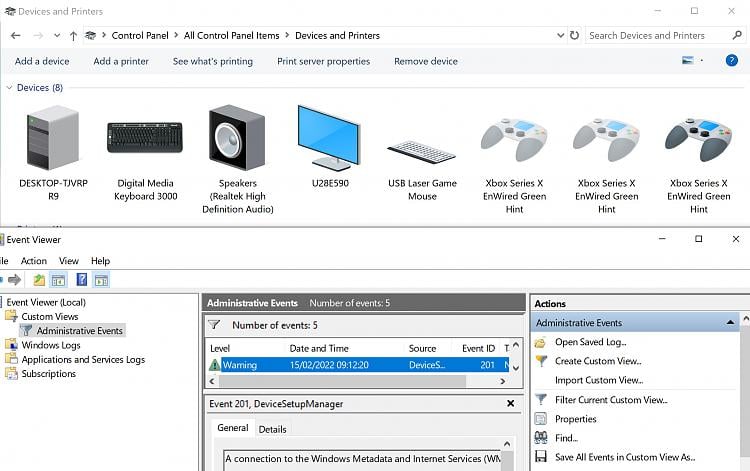The width and height of the screenshot is (750, 471).
Task: Click the up arrow in Devices and Printers navigation
Action: tap(73, 35)
